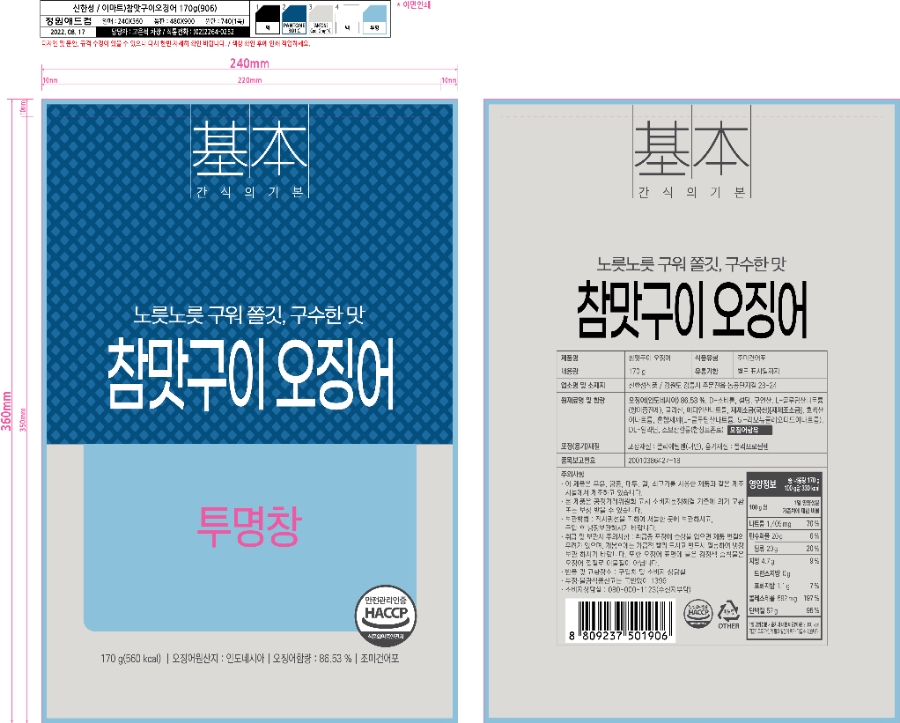Click the 170 g(560 kcal) text on front

point(133,659)
